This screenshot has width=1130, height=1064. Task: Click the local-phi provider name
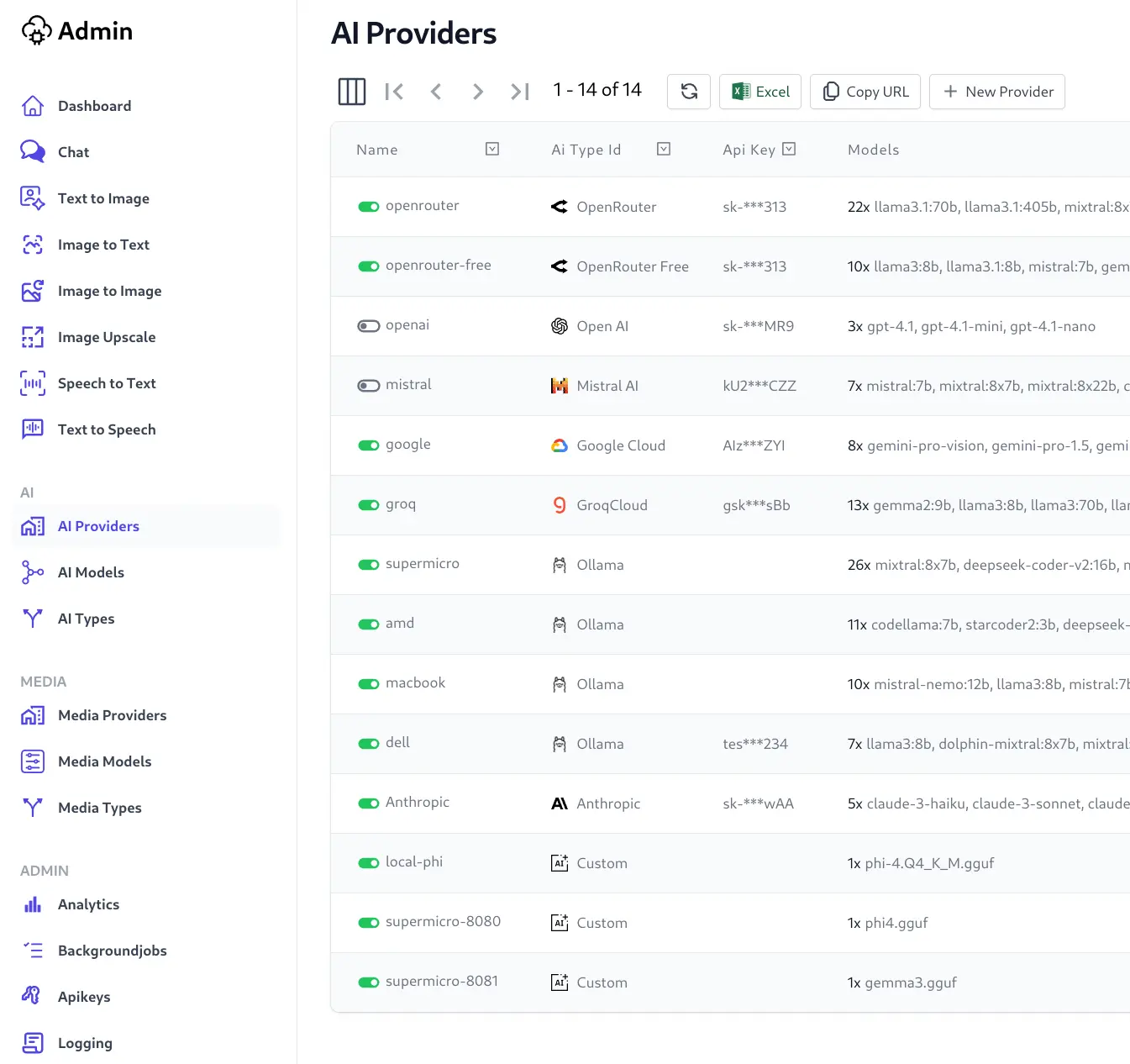[x=414, y=861]
